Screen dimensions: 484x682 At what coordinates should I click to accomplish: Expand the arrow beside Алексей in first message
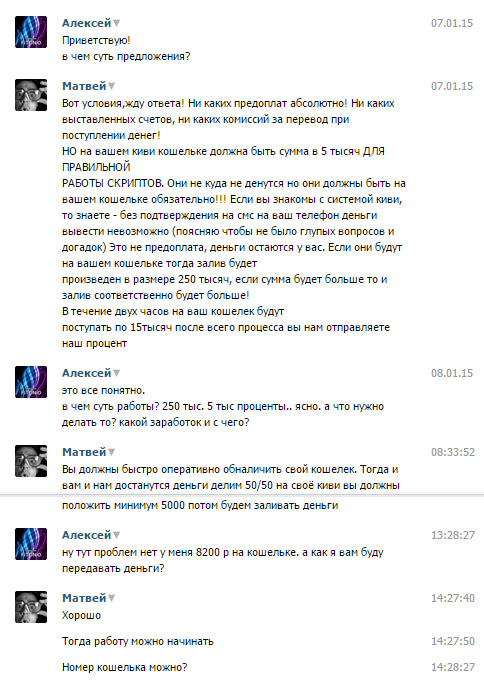(117, 23)
